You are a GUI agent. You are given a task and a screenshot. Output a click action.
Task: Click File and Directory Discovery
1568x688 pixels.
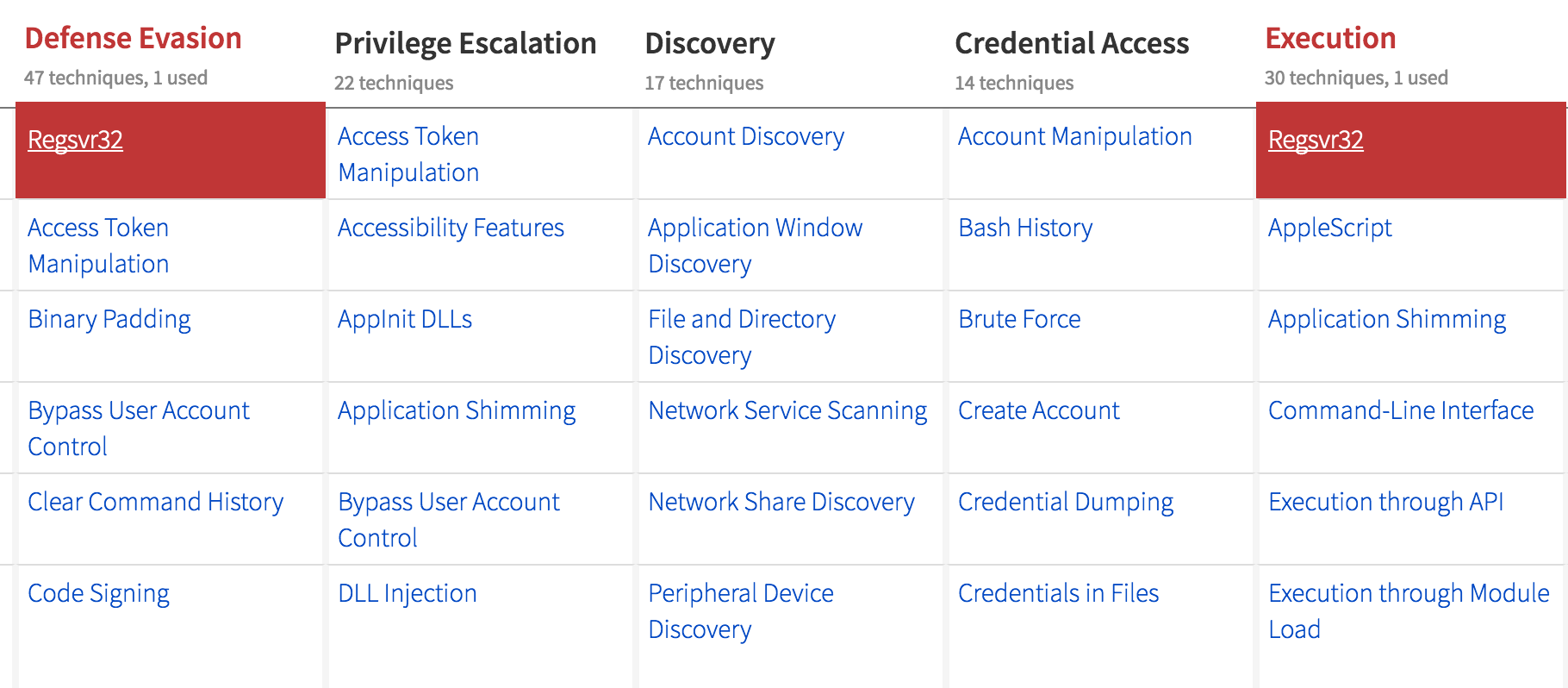tap(742, 319)
